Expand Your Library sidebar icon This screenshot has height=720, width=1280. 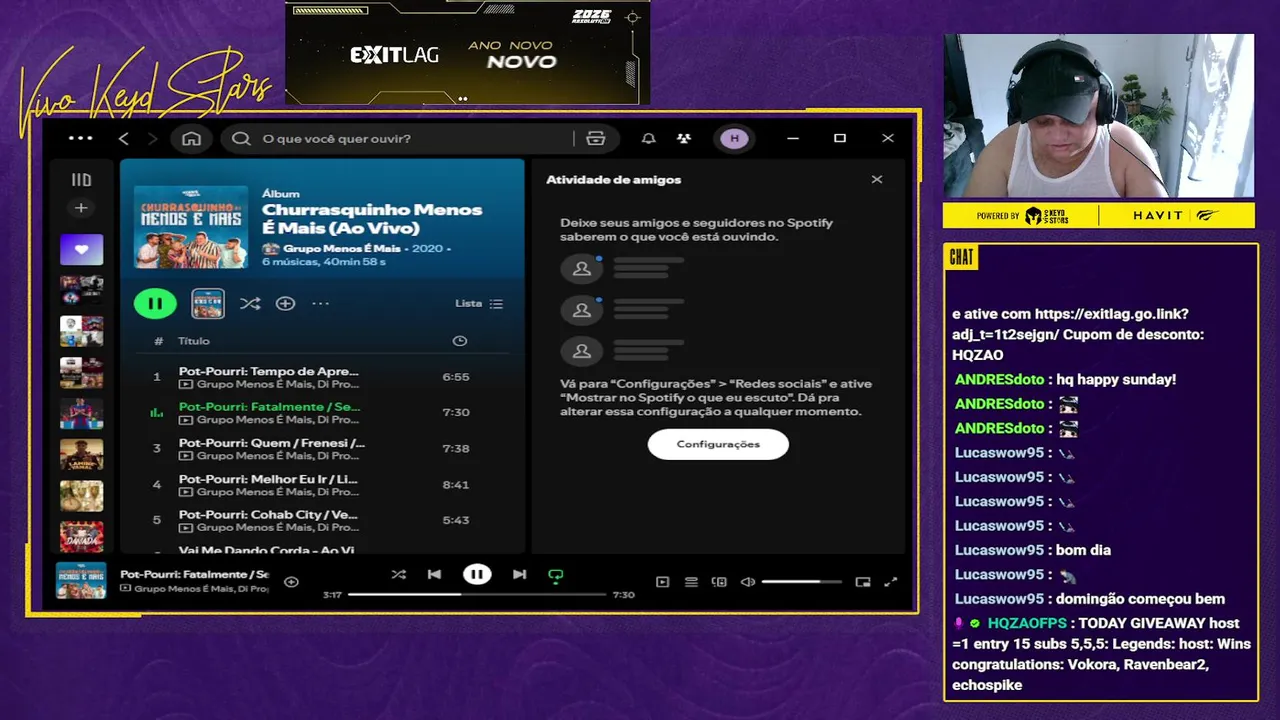[x=81, y=180]
